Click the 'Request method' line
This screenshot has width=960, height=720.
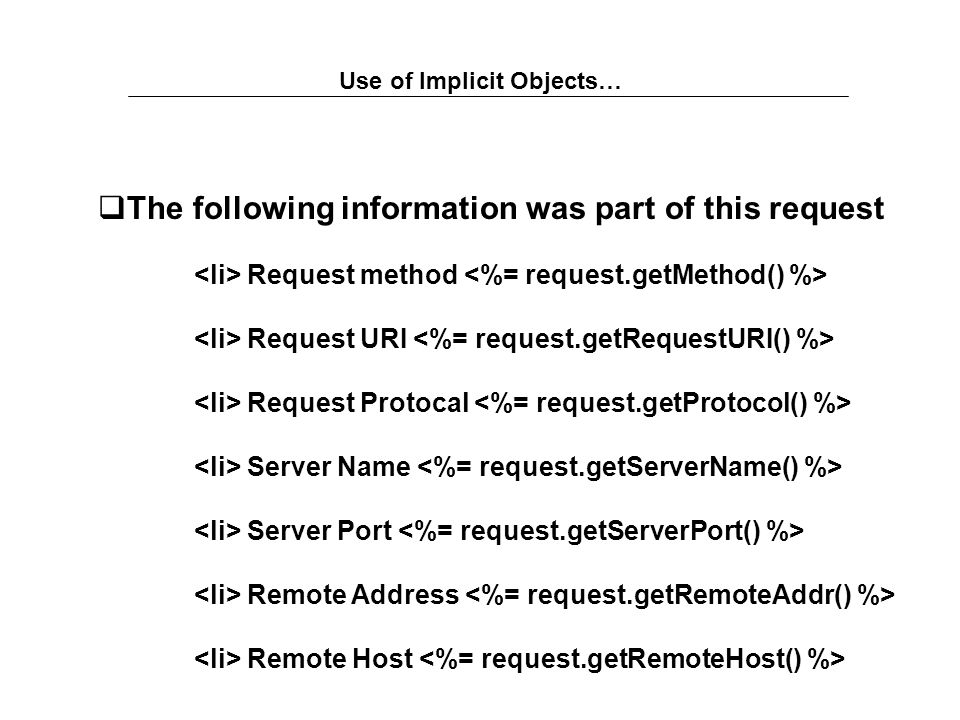click(x=511, y=275)
